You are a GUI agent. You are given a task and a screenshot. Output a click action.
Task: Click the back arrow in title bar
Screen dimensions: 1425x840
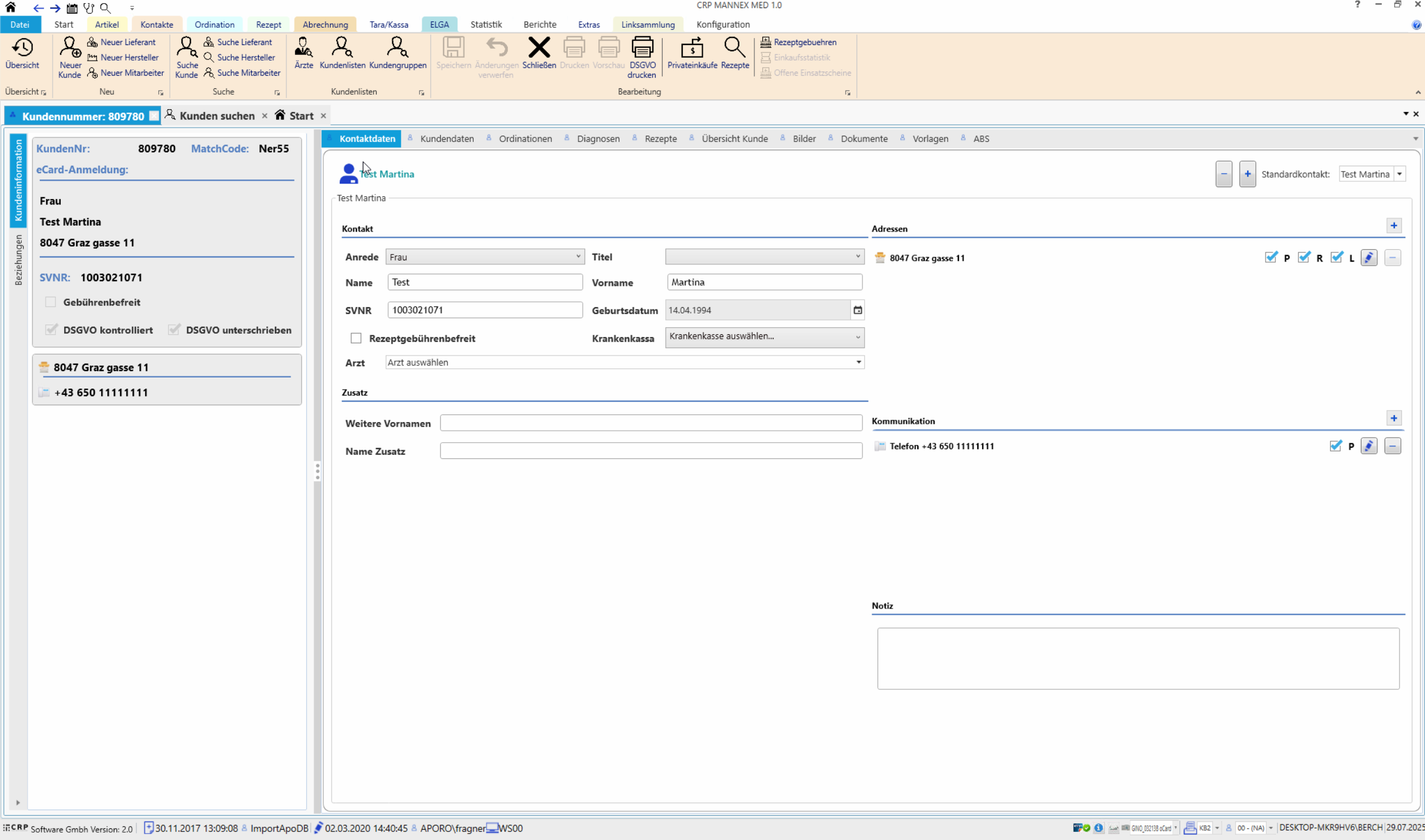pyautogui.click(x=38, y=8)
